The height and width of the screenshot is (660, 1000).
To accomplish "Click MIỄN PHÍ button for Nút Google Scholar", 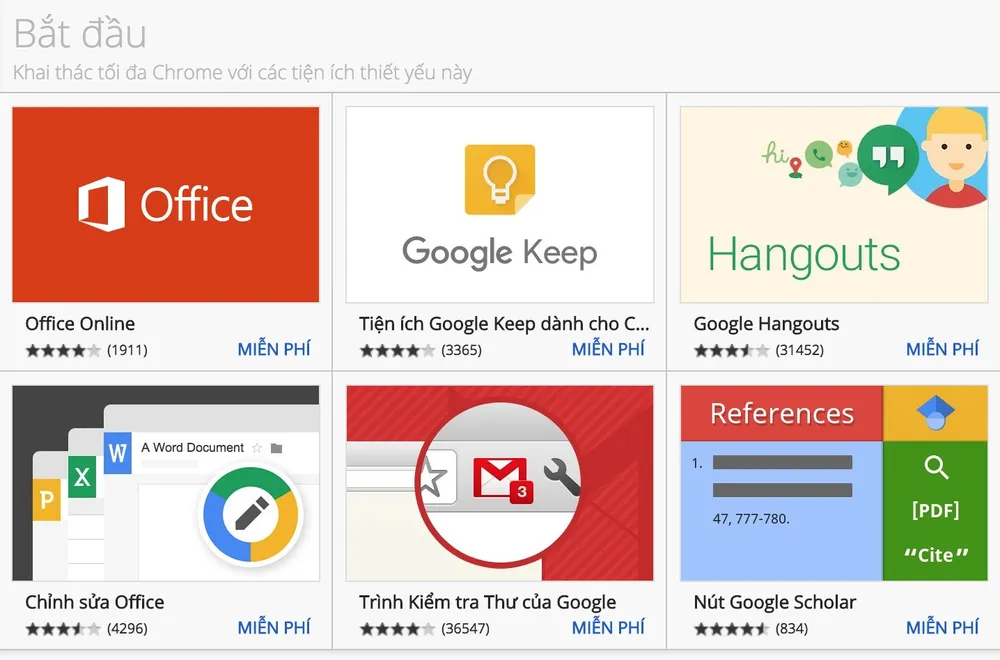I will coord(942,628).
